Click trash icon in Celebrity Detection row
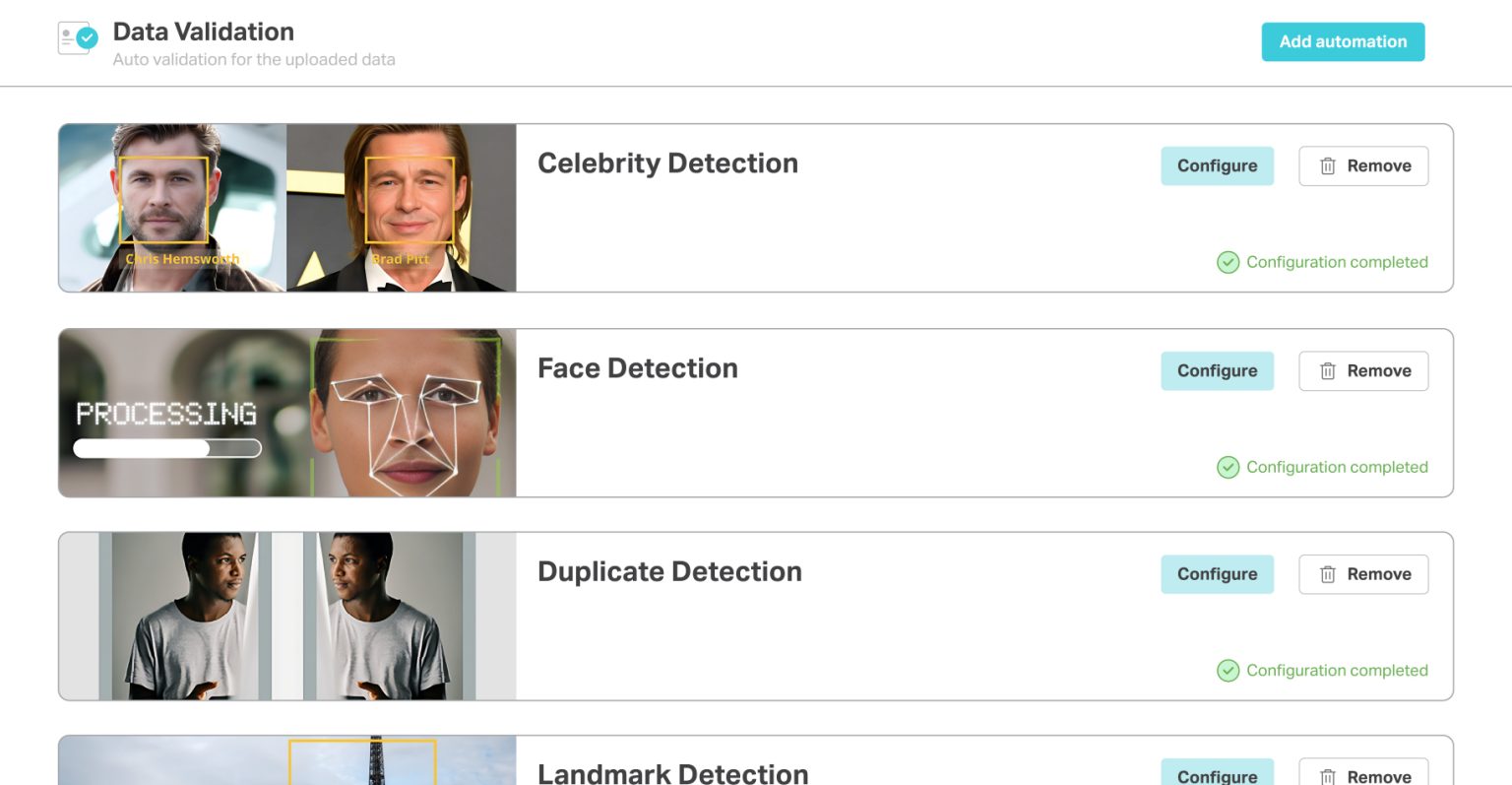The width and height of the screenshot is (1512, 785). [x=1327, y=166]
